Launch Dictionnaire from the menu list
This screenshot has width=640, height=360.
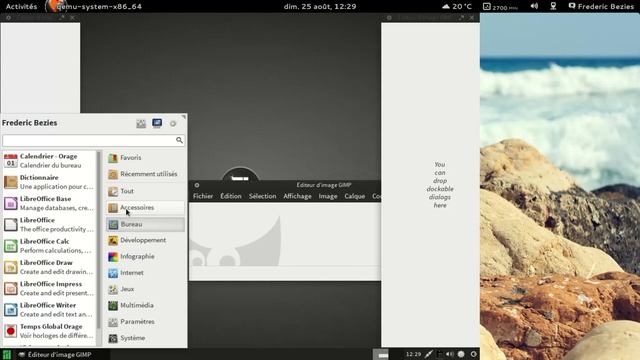(x=49, y=182)
